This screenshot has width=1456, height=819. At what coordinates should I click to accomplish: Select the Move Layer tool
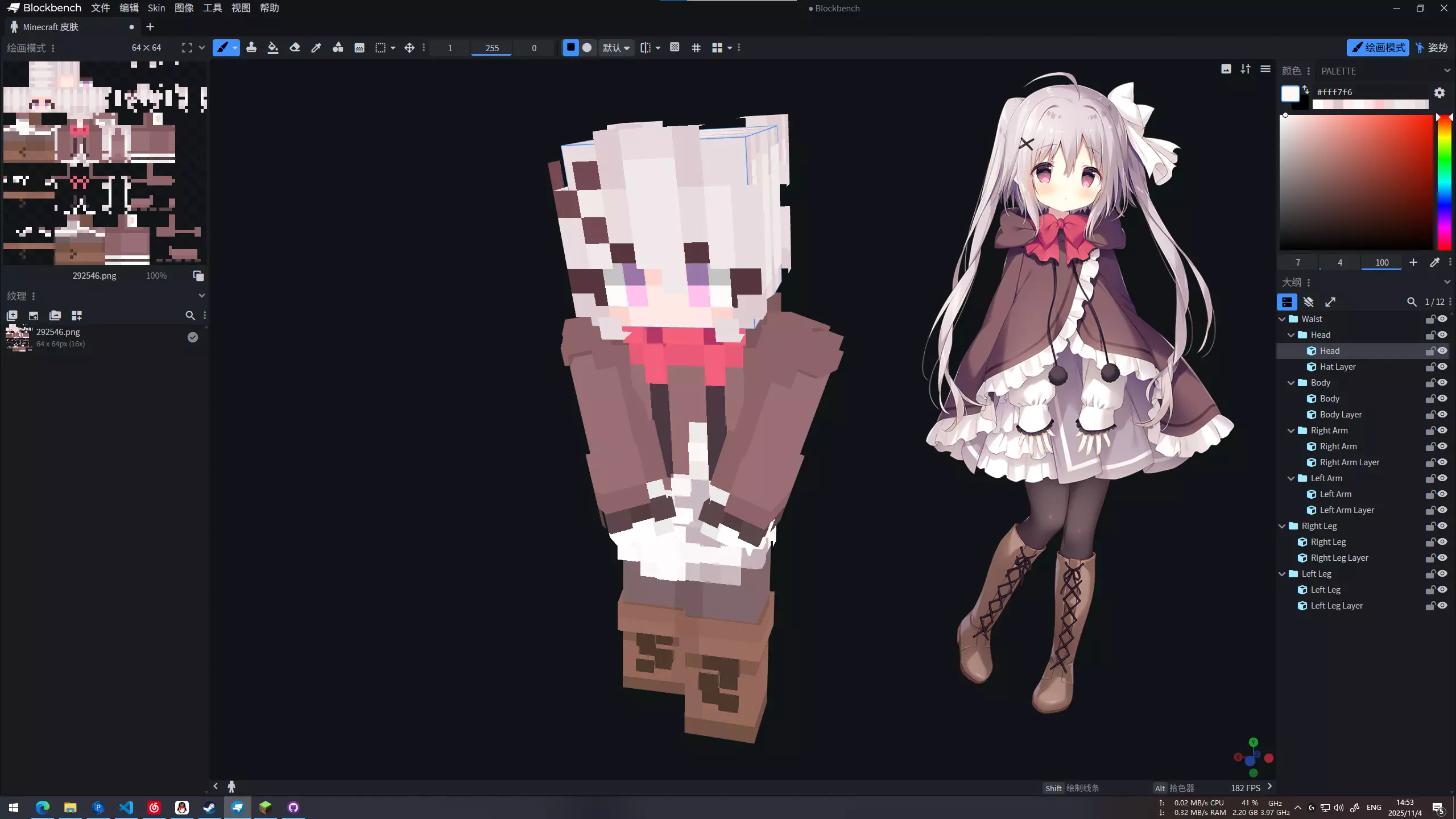click(x=409, y=48)
